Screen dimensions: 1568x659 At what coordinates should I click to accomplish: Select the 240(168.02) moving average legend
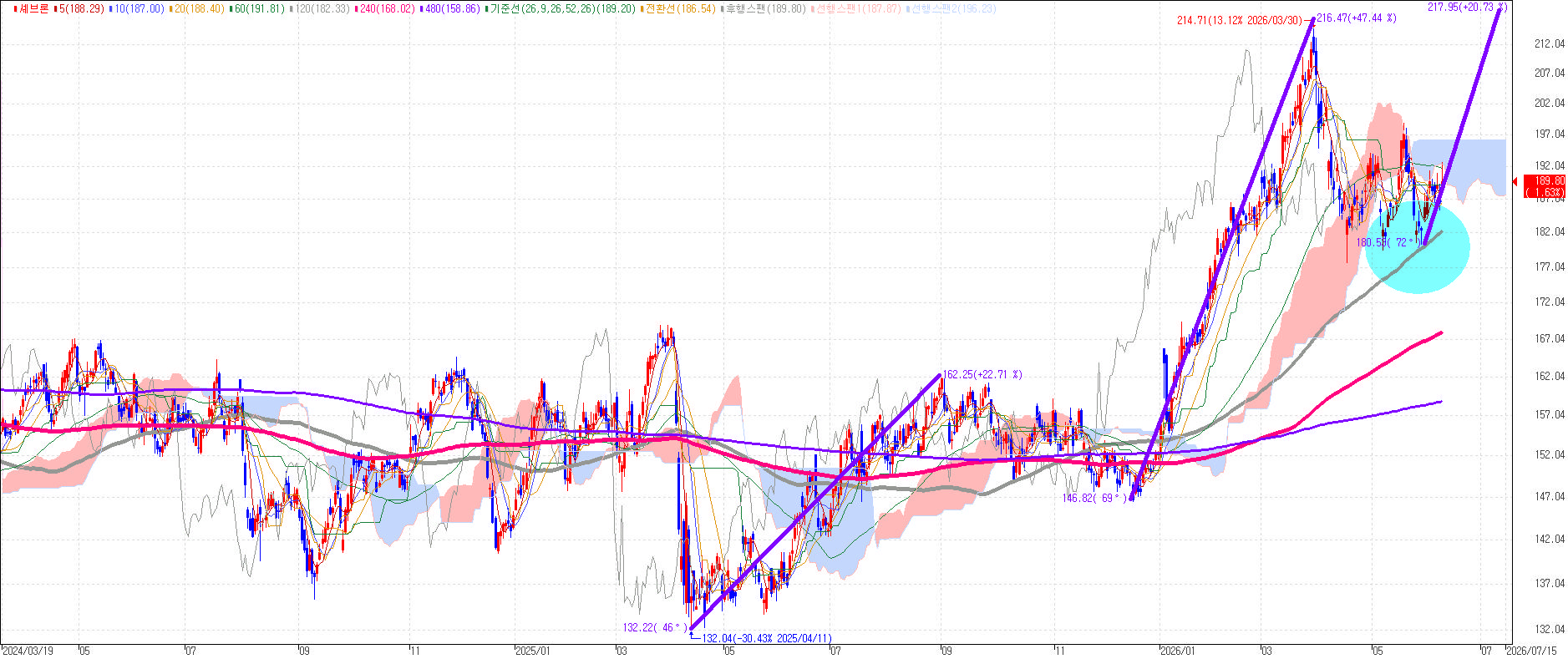[387, 8]
